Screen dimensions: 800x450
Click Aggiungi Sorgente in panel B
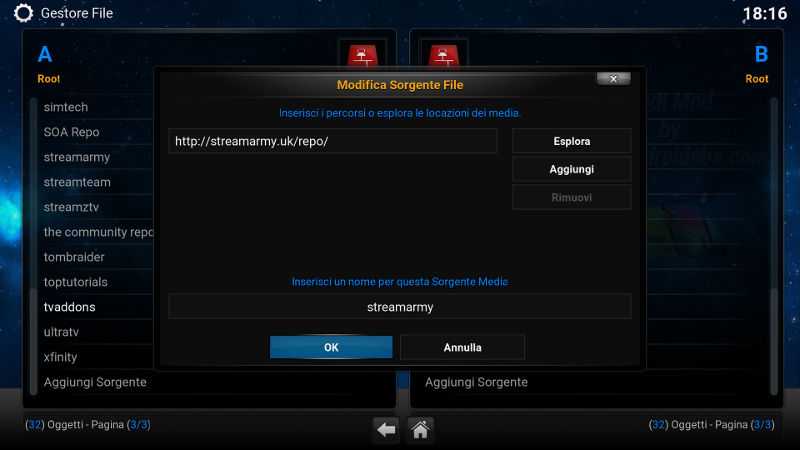(x=476, y=382)
